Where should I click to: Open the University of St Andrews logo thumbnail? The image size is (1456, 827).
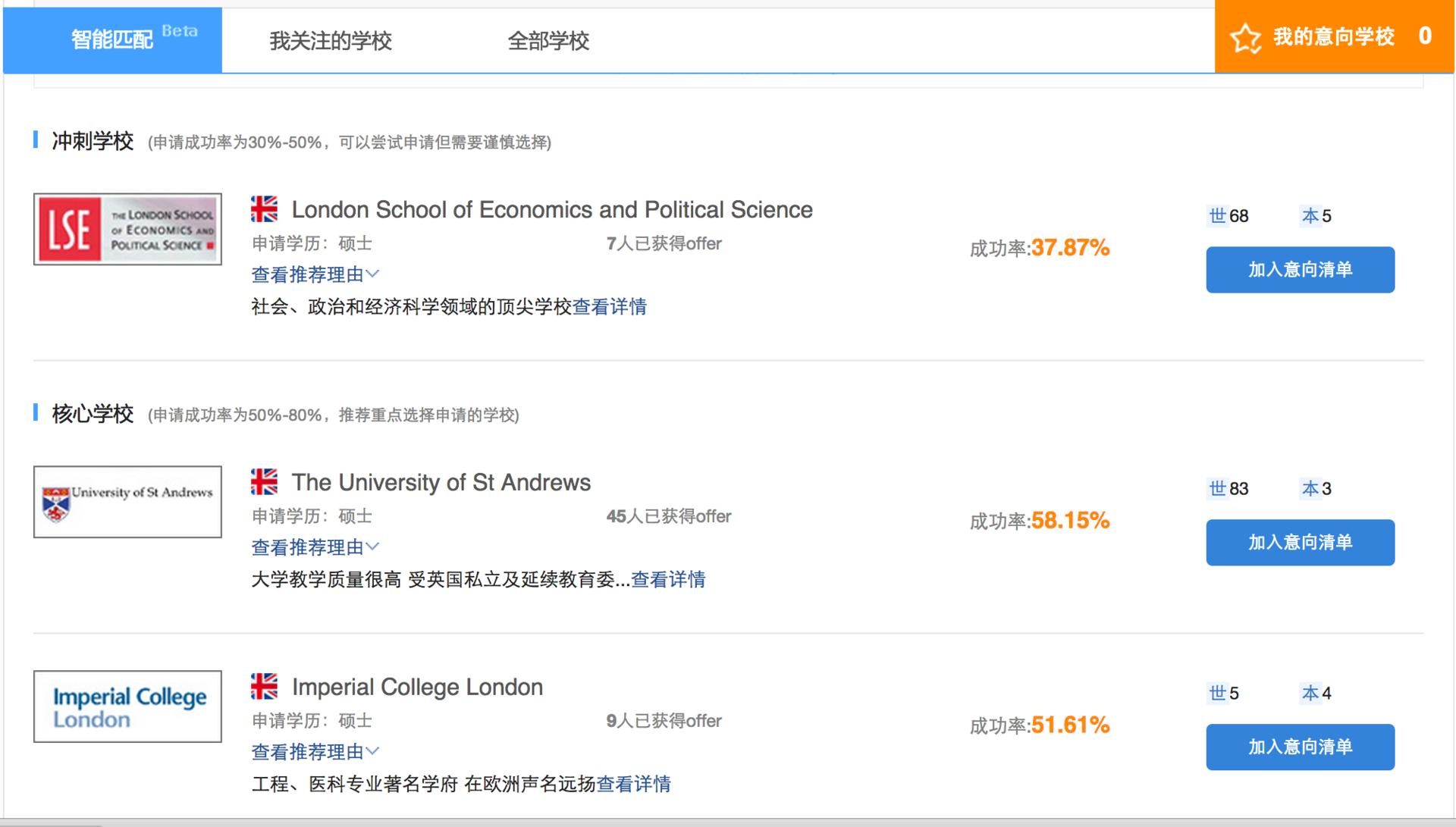tap(127, 502)
